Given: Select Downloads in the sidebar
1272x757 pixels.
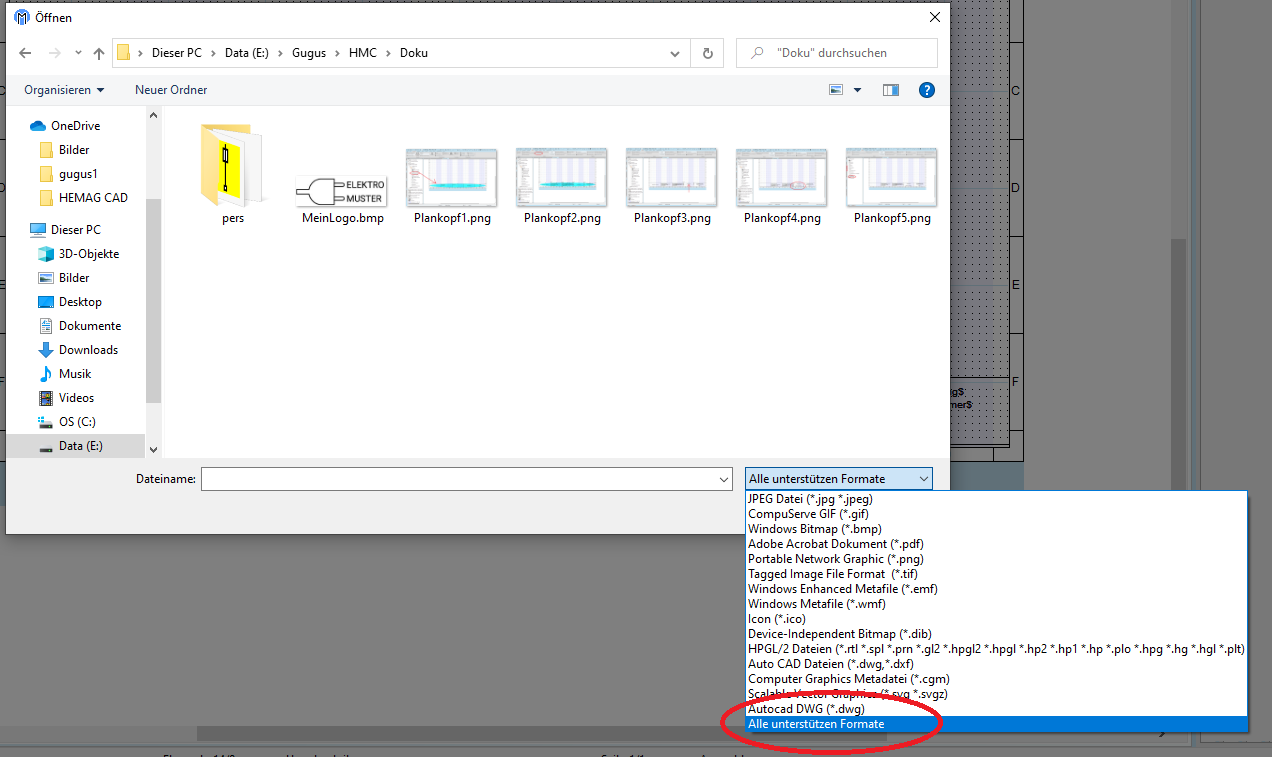Looking at the screenshot, I should [88, 350].
